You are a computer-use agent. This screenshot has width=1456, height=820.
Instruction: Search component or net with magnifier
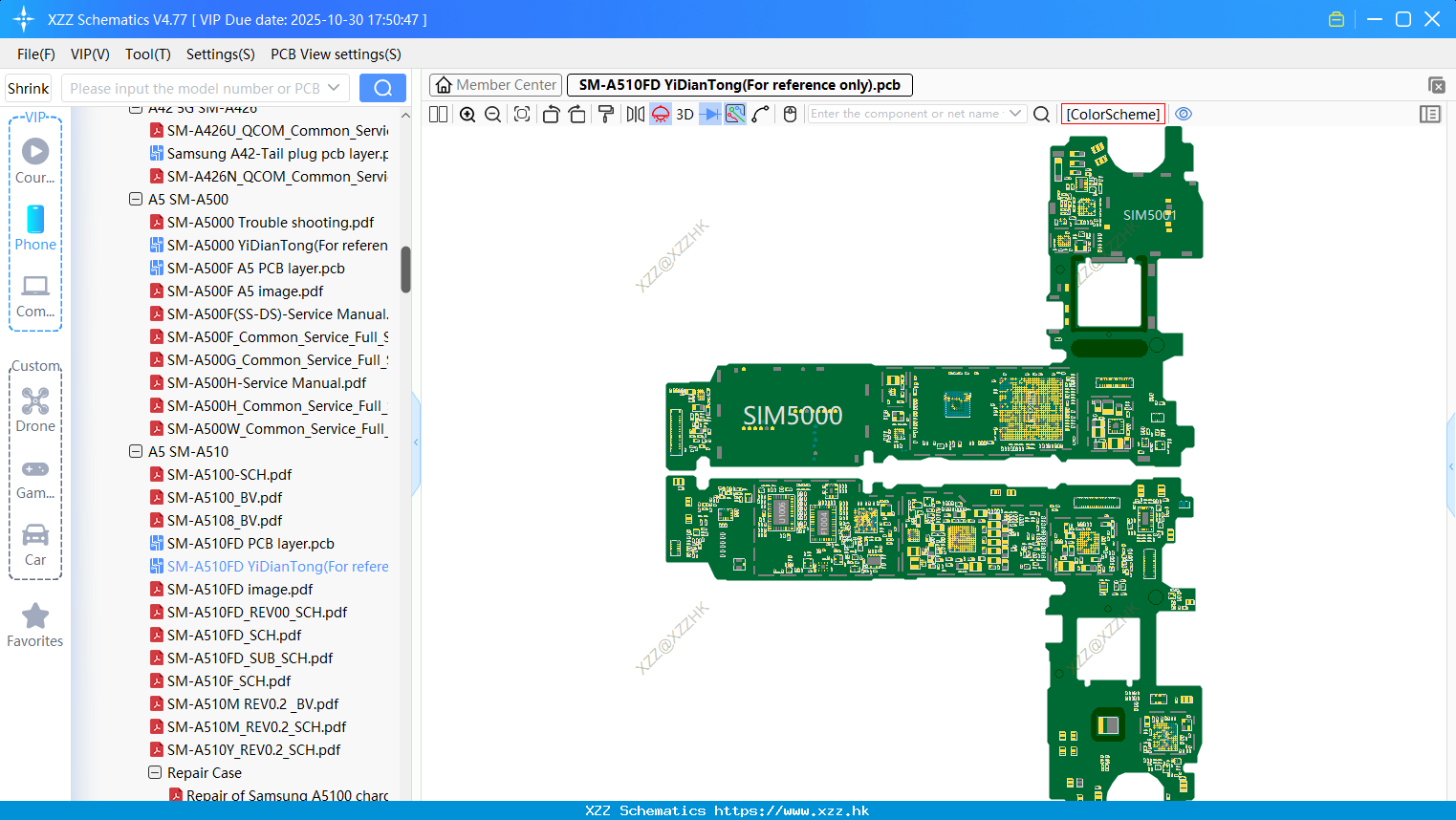(1042, 114)
